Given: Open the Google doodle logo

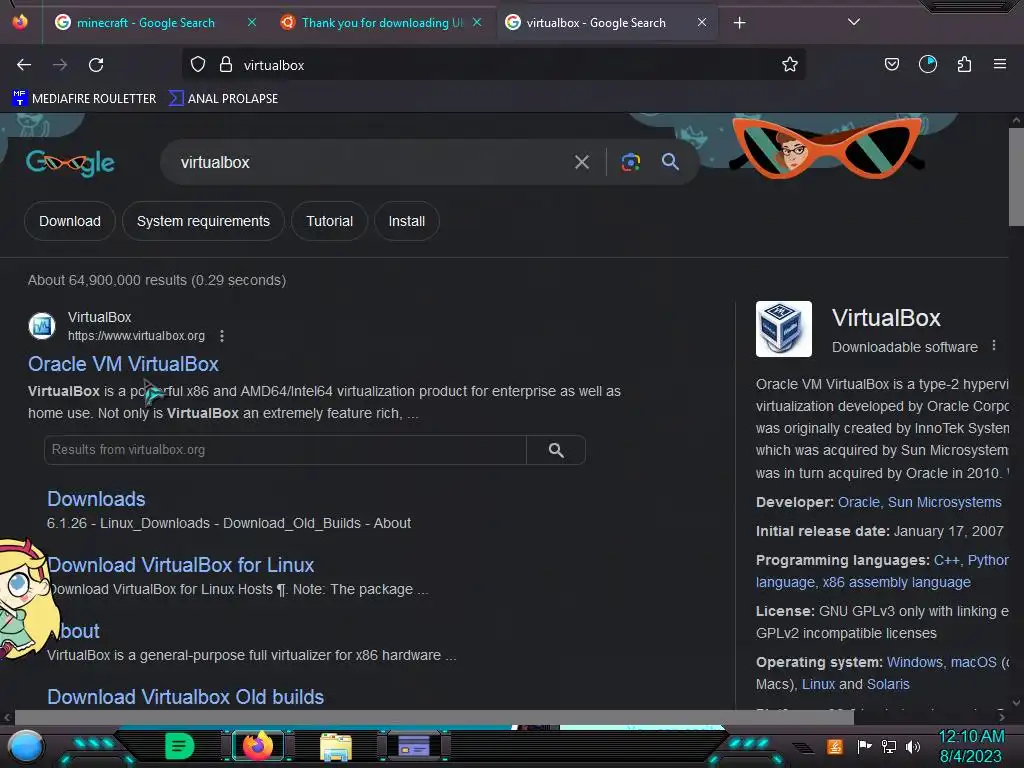Looking at the screenshot, I should click(x=71, y=163).
